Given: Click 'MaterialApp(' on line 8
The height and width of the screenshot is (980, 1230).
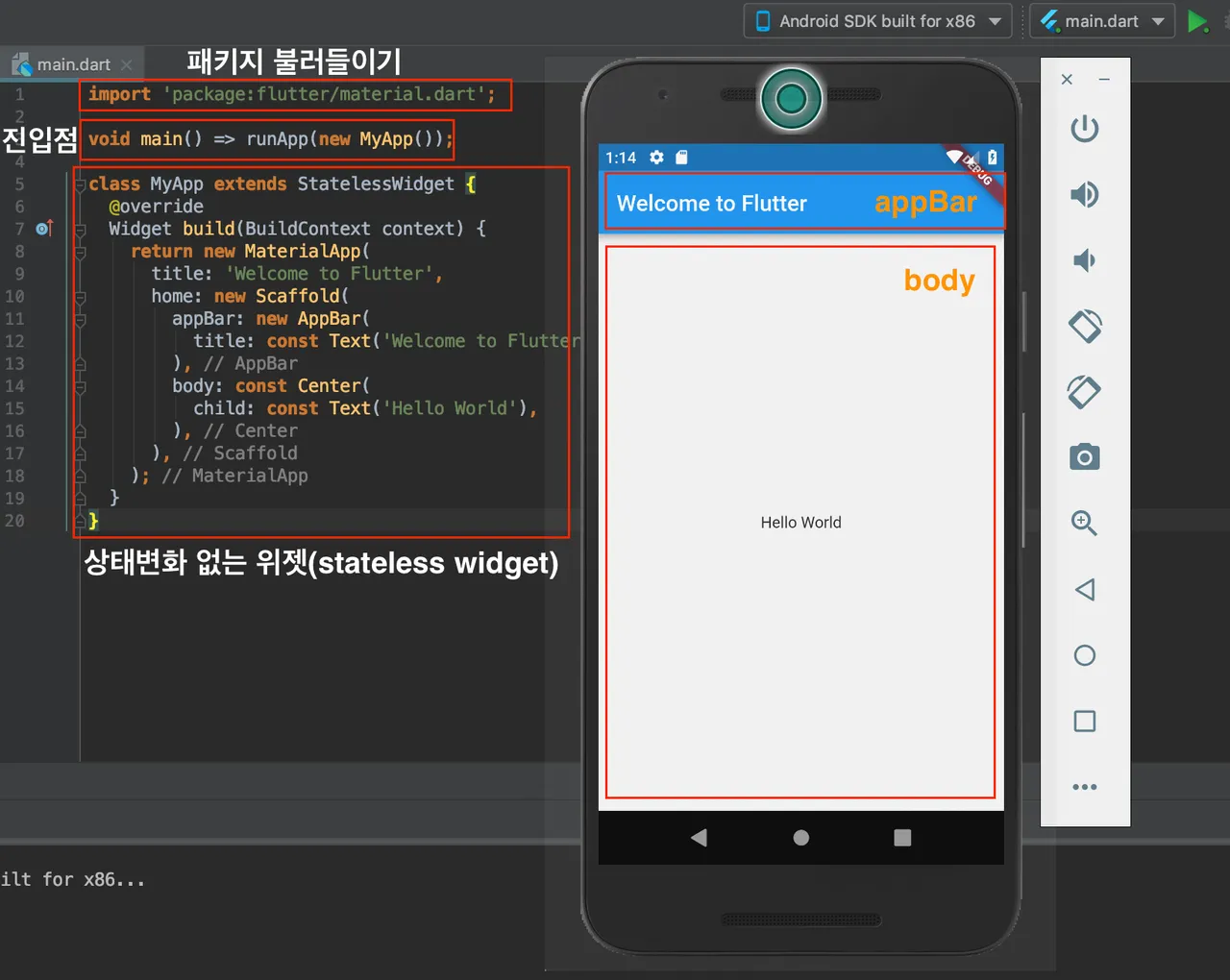Looking at the screenshot, I should point(307,251).
